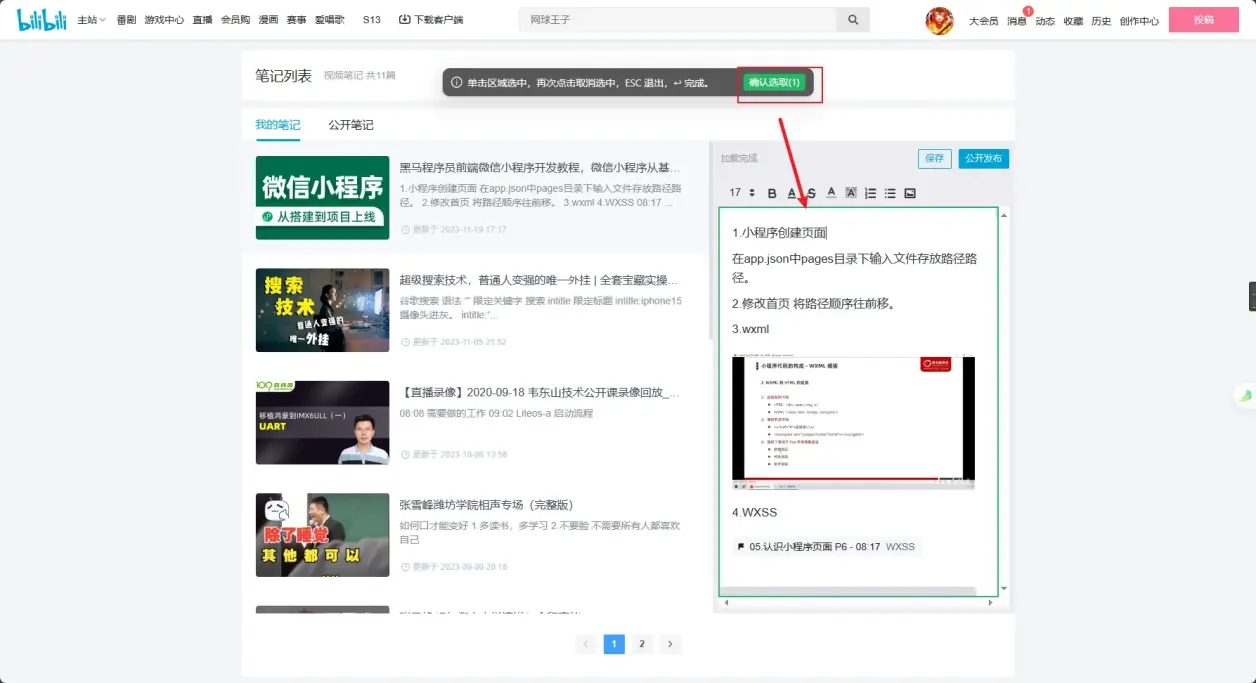Click the bilibili logo
The height and width of the screenshot is (683, 1256).
(x=43, y=19)
